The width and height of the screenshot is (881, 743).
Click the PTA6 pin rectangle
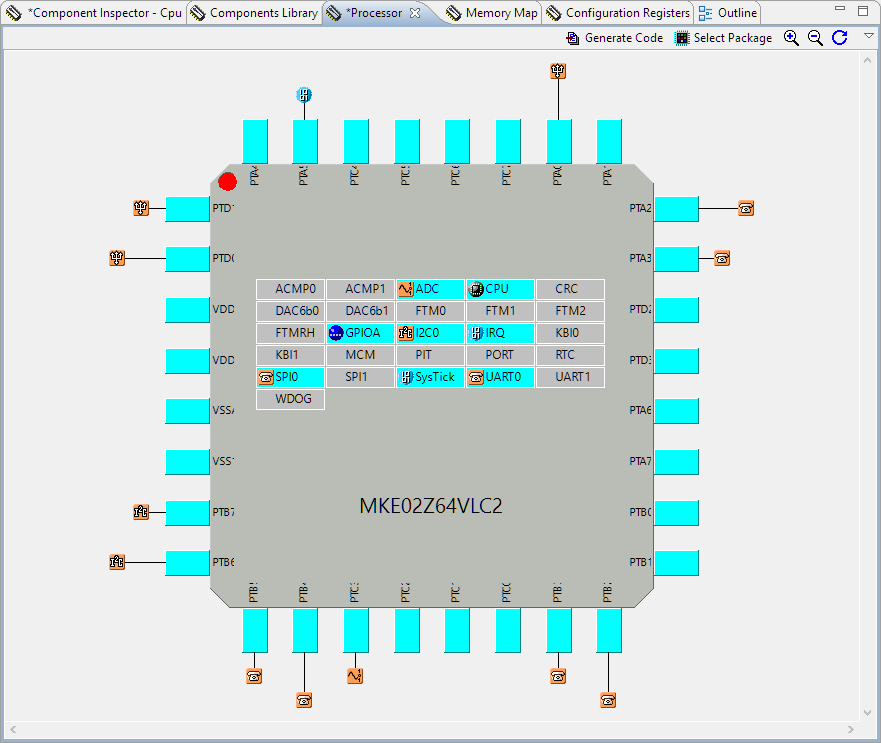tap(676, 411)
